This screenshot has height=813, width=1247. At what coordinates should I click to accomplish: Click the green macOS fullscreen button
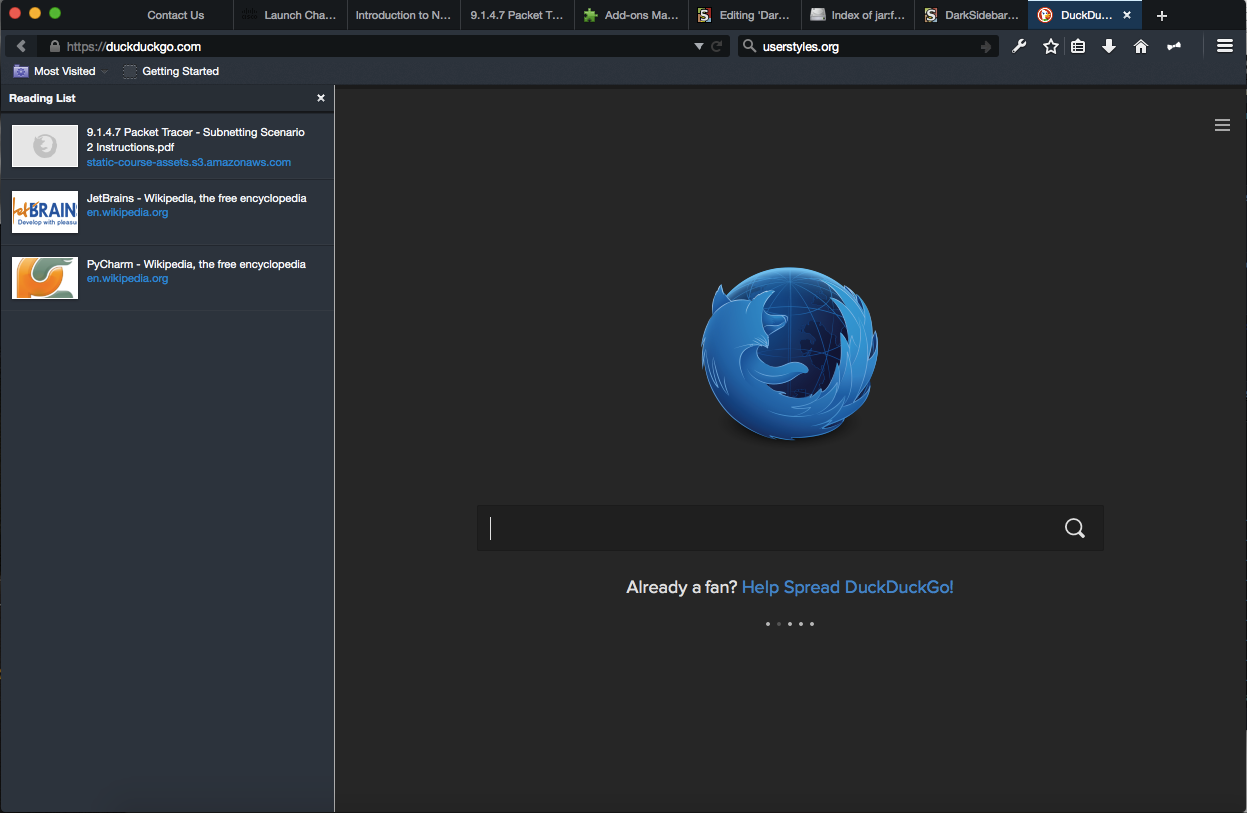coord(55,13)
